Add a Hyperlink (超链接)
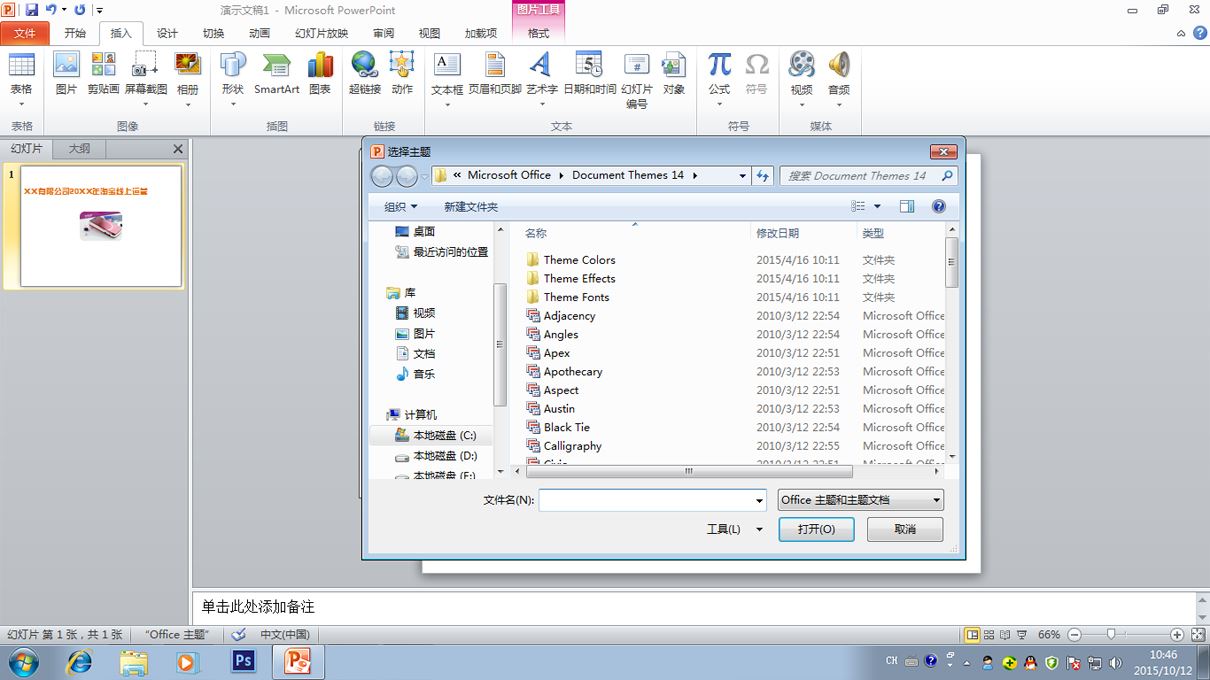This screenshot has width=1210, height=680. click(x=365, y=74)
